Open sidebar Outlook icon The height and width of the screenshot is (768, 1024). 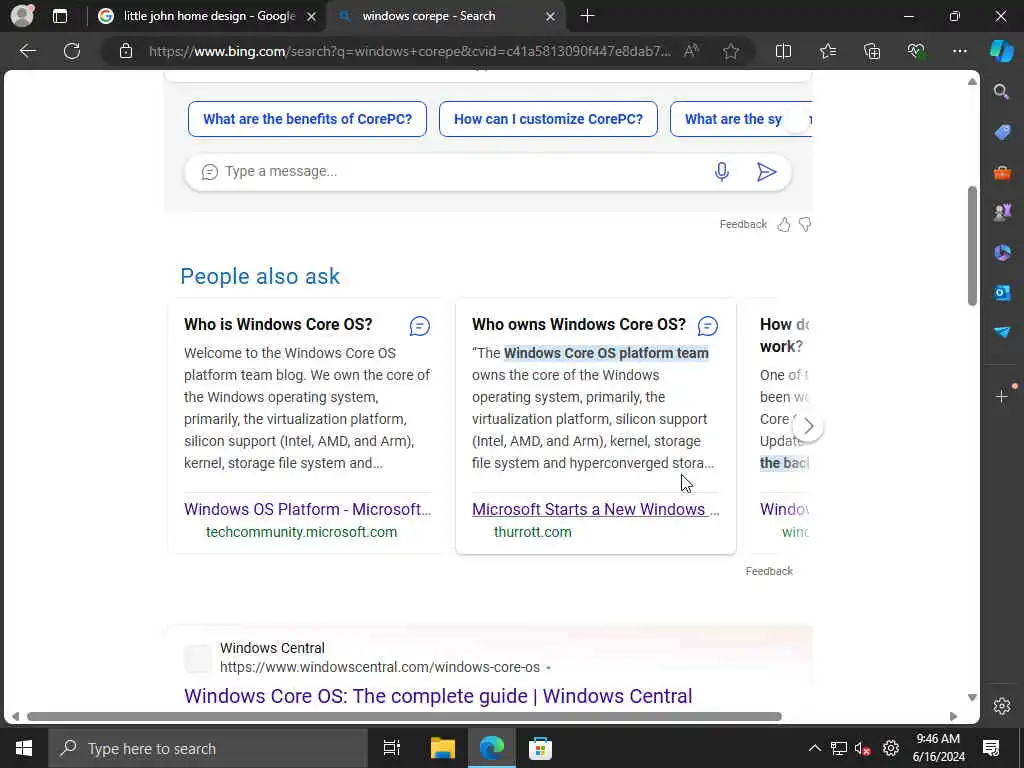(1002, 293)
